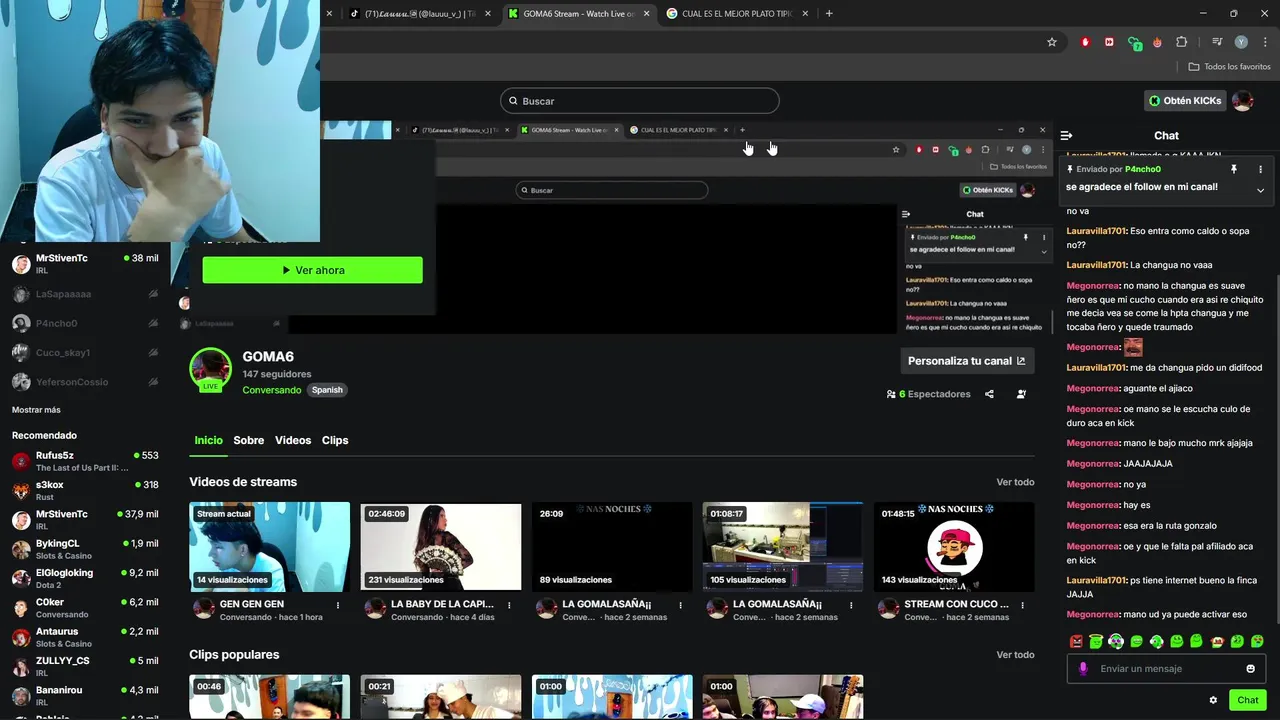Switch to the Sobre tab
The image size is (1280, 720).
(x=249, y=440)
